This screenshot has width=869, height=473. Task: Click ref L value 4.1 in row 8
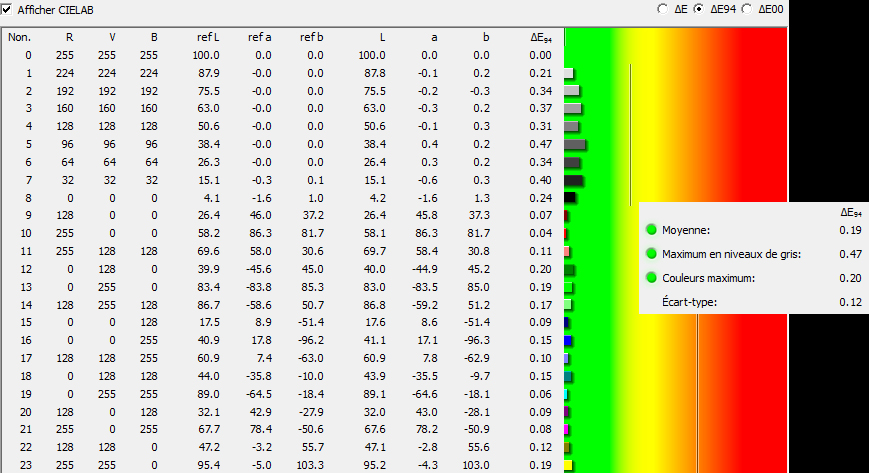coord(212,198)
